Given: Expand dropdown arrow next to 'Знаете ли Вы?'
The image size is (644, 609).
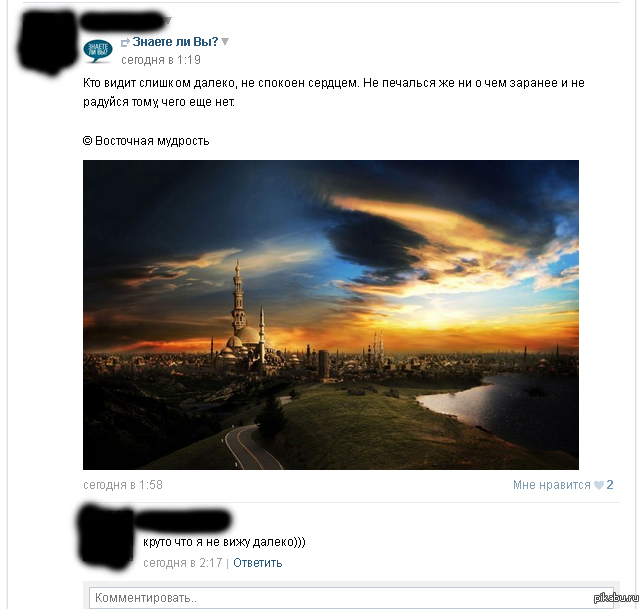Looking at the screenshot, I should click(225, 41).
